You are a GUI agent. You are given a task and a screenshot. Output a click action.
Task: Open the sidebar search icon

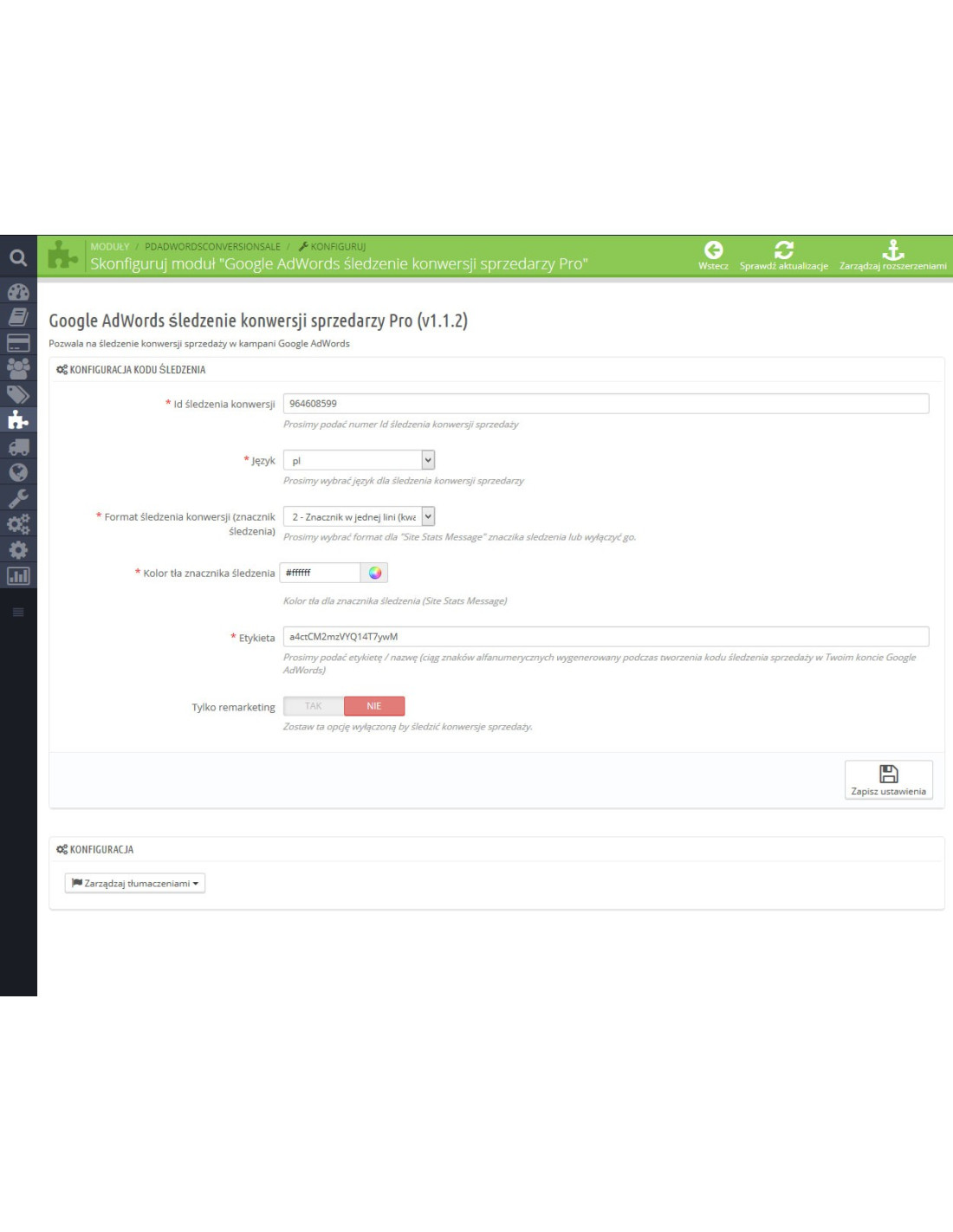tap(17, 257)
